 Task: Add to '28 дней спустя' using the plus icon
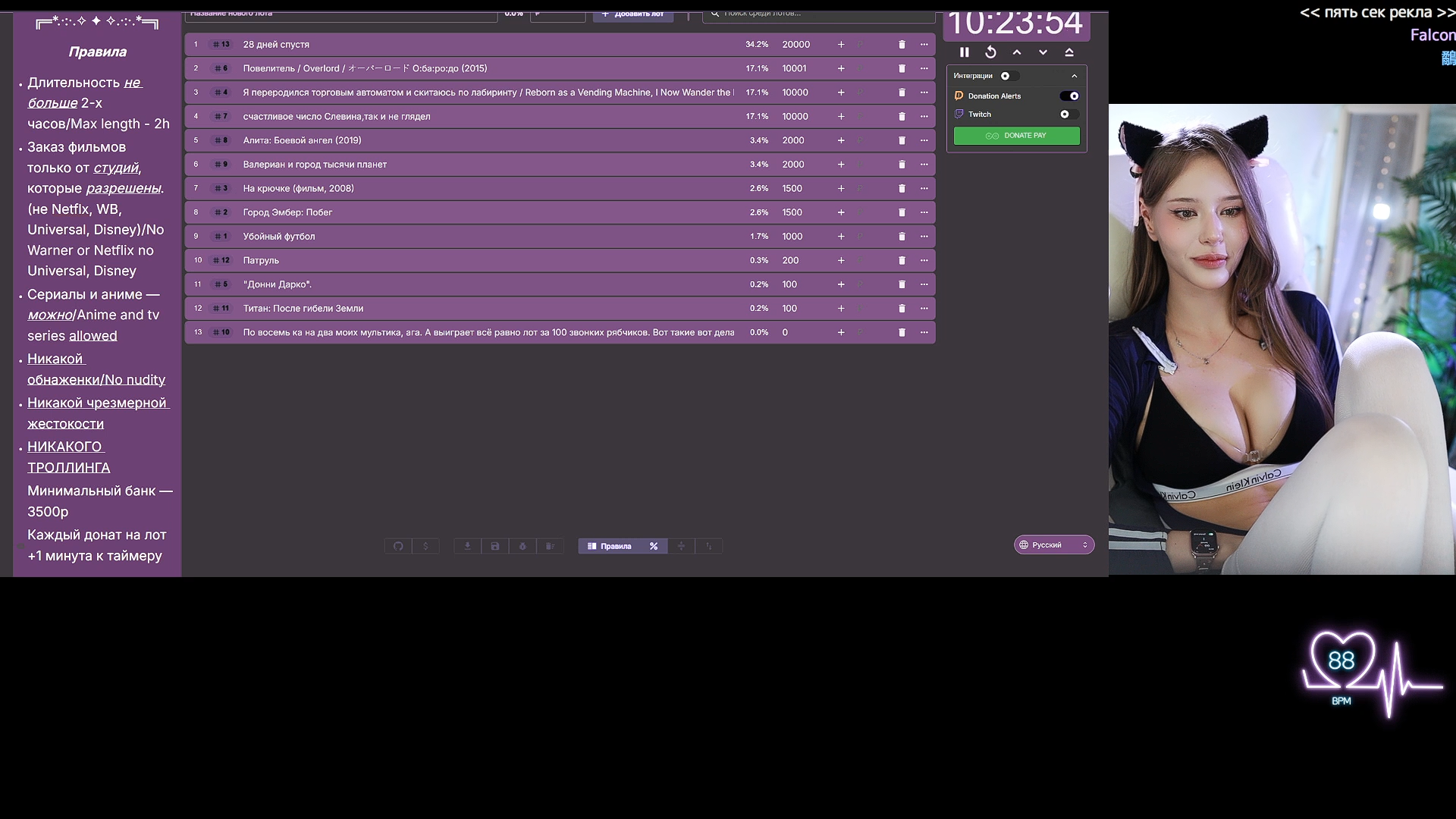click(841, 45)
